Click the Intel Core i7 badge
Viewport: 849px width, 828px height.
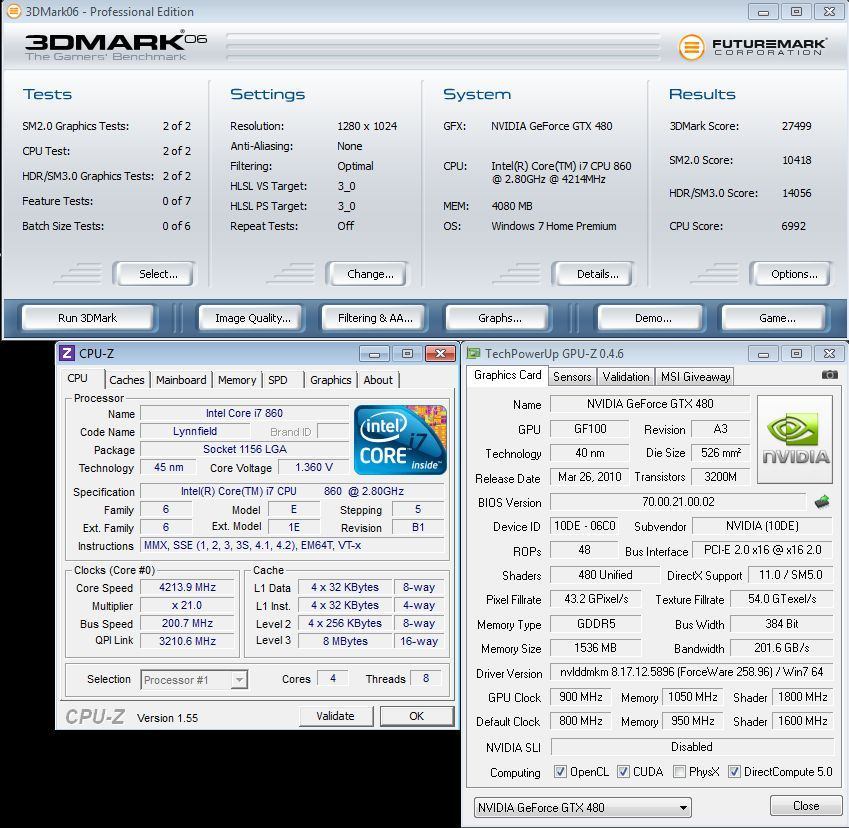click(400, 440)
